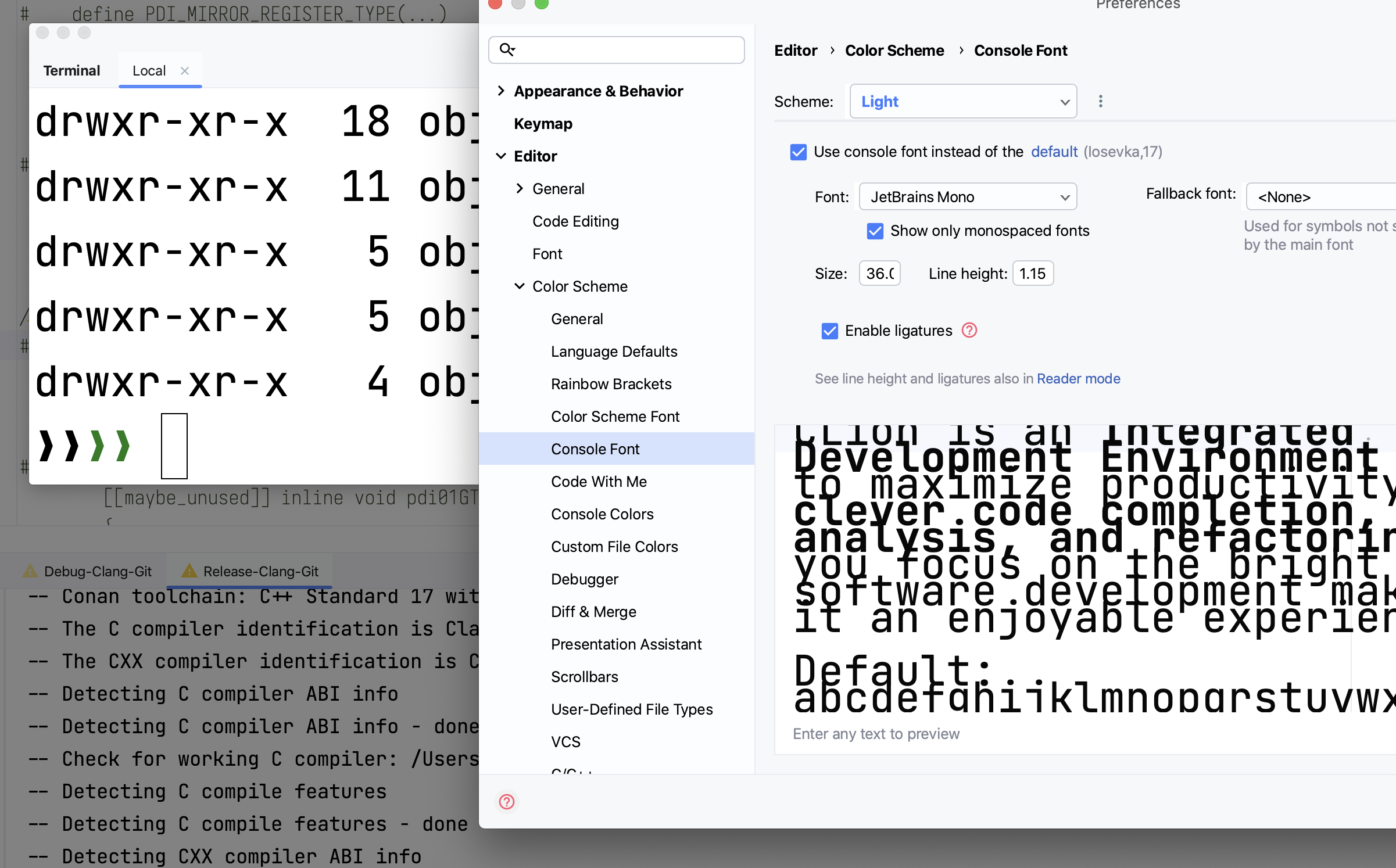Click the 'default' font link
Screen dimensions: 1396x868
[1054, 152]
